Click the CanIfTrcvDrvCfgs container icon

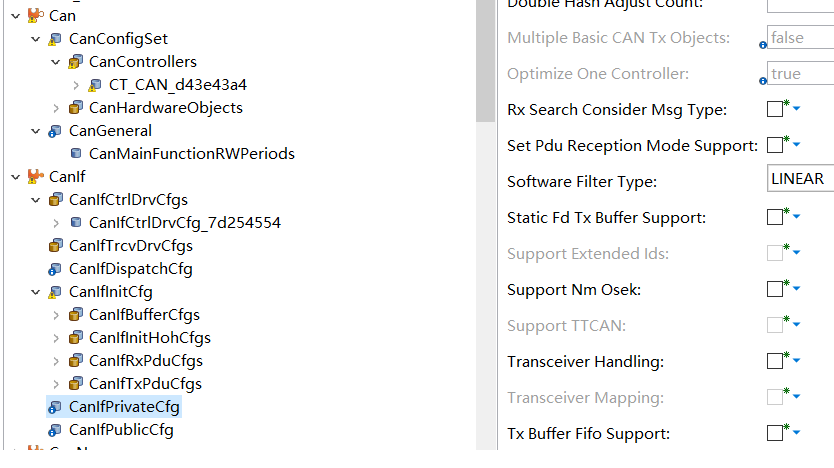tap(55, 246)
